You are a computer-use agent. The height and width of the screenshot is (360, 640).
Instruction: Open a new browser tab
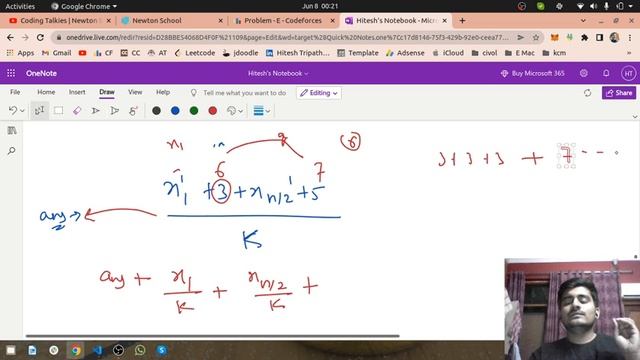coord(462,20)
